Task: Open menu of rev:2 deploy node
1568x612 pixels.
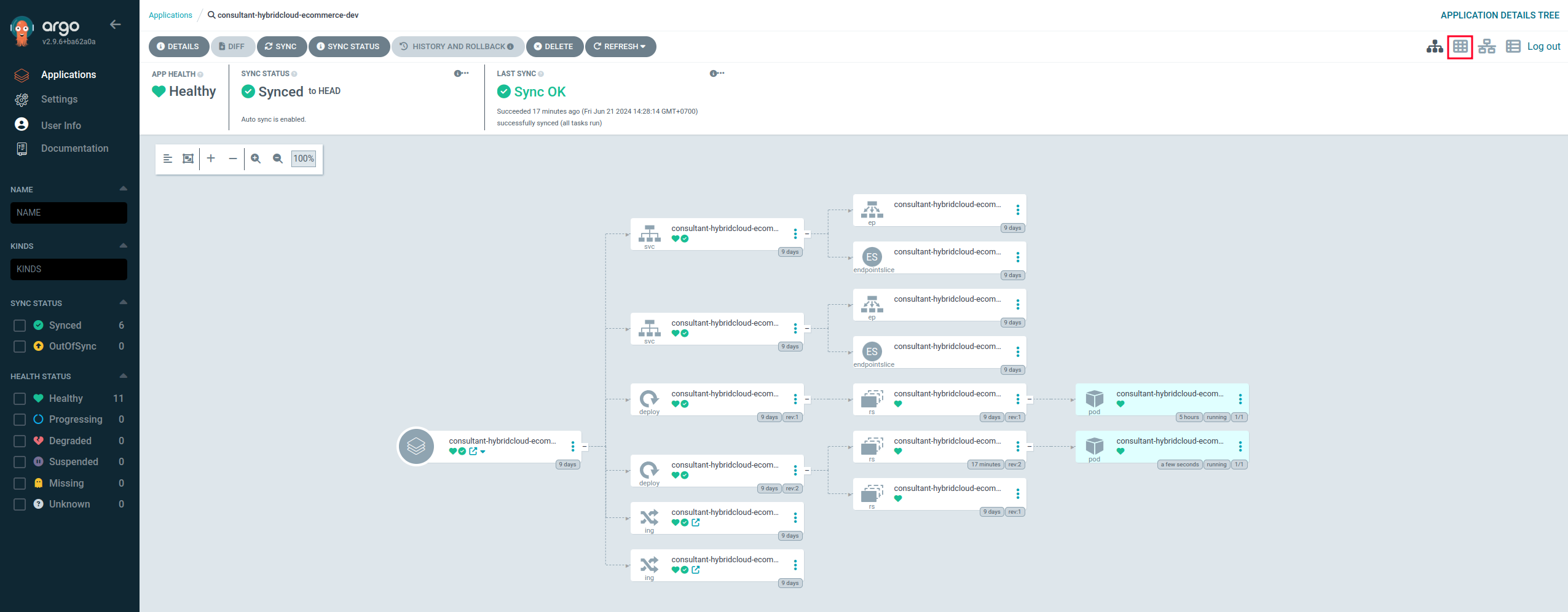Action: (795, 471)
